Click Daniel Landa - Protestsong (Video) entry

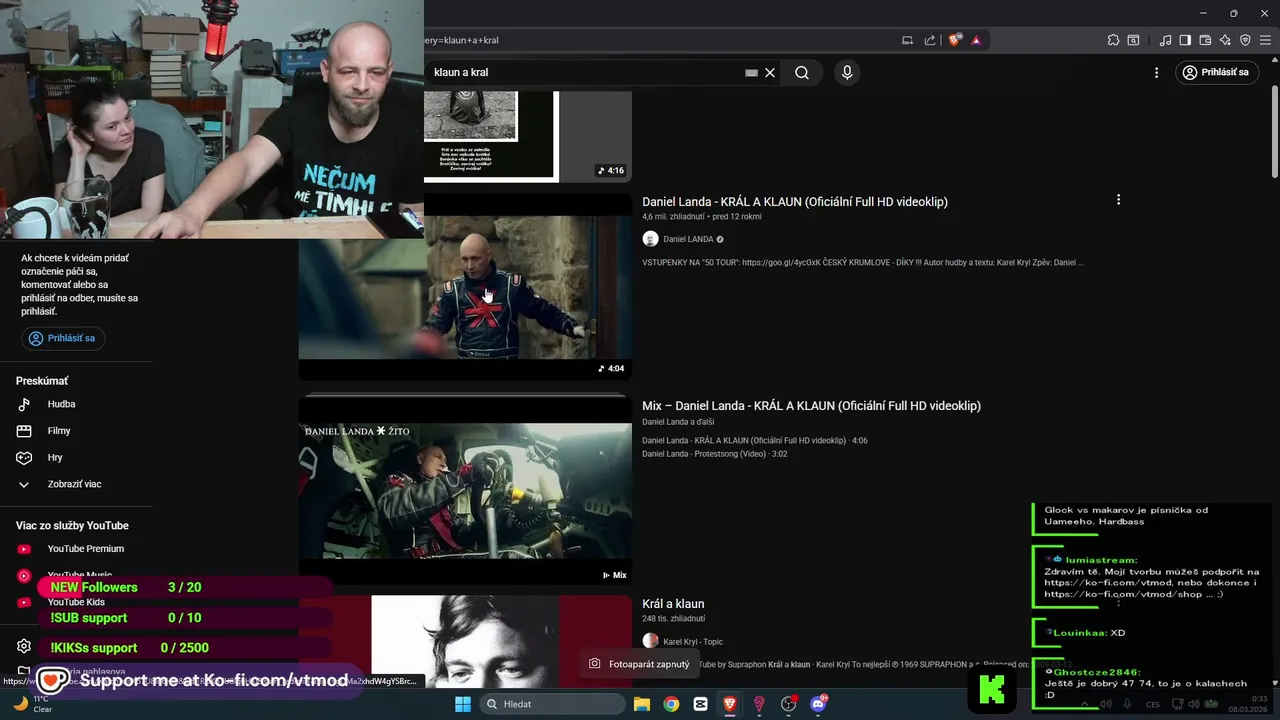point(714,454)
